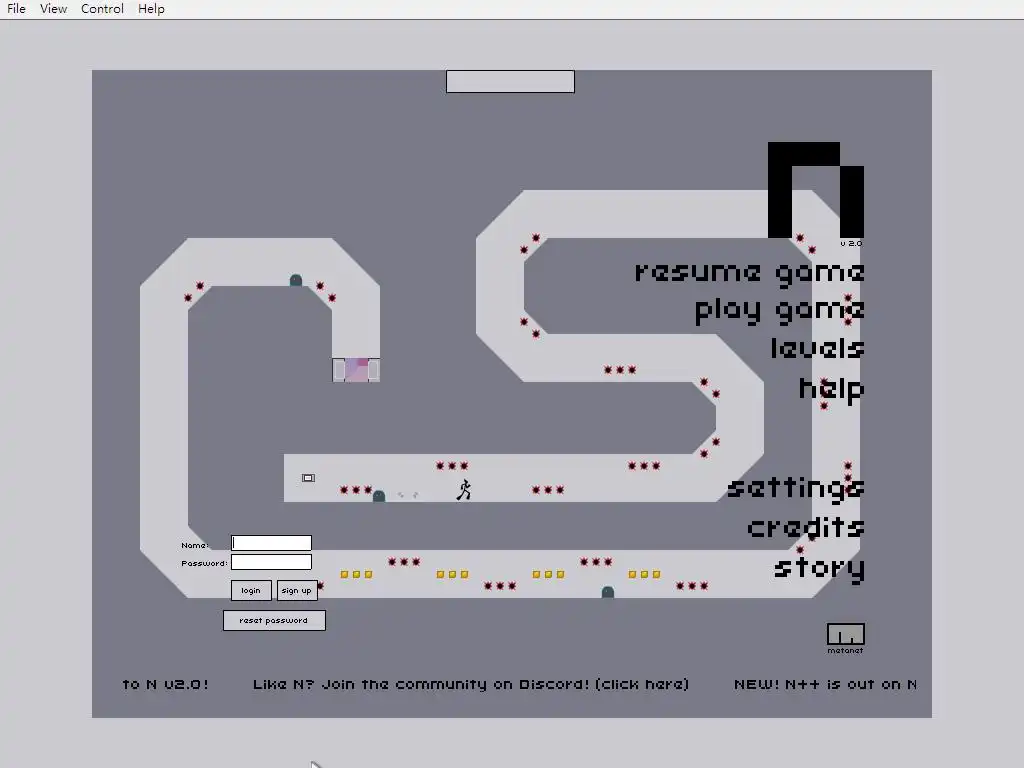The image size is (1024, 768).
Task: Click the running ninja character
Action: pyautogui.click(x=464, y=490)
